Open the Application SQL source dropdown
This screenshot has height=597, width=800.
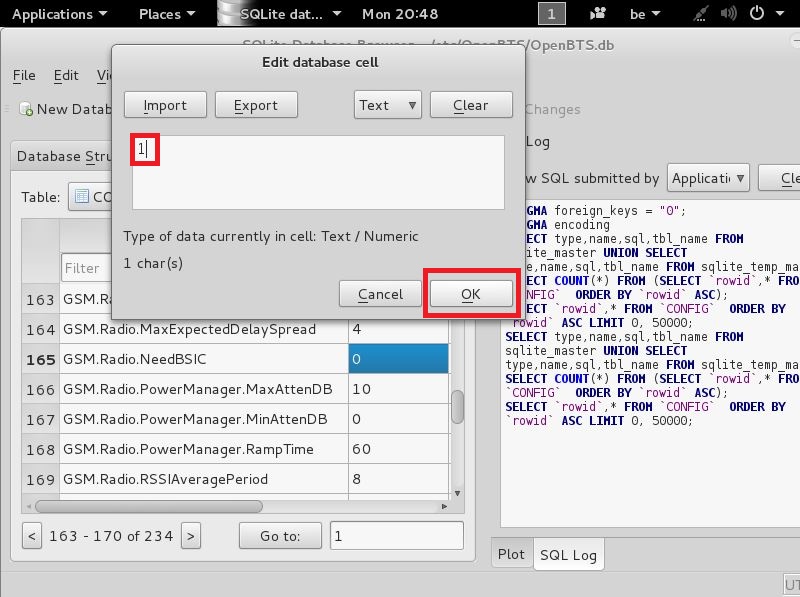click(708, 178)
